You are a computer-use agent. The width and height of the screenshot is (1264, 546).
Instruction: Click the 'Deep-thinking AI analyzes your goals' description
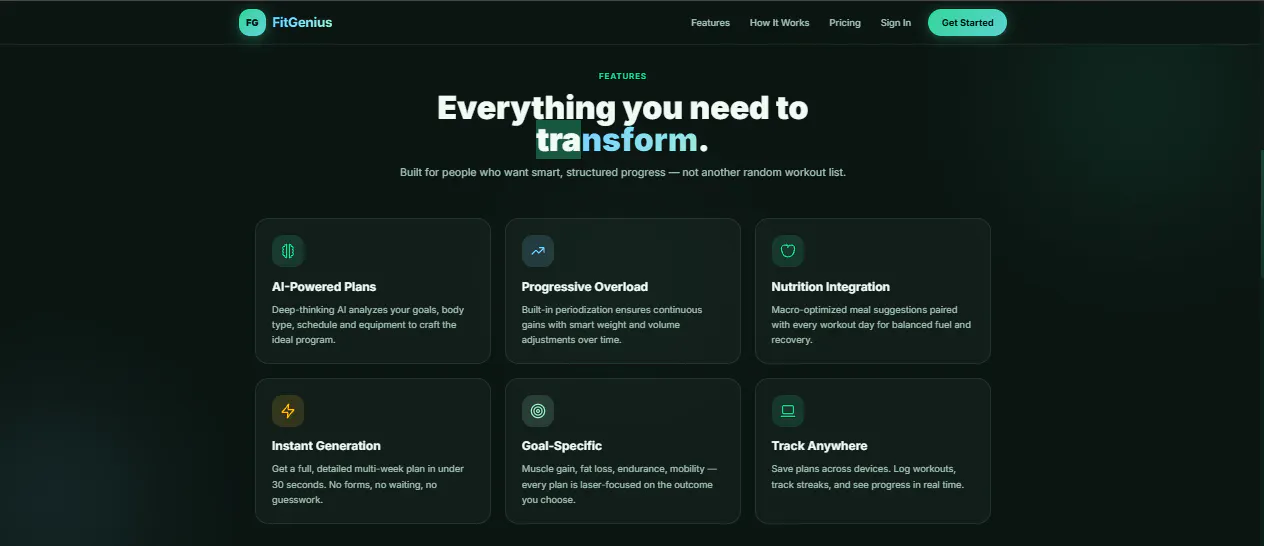(x=368, y=325)
